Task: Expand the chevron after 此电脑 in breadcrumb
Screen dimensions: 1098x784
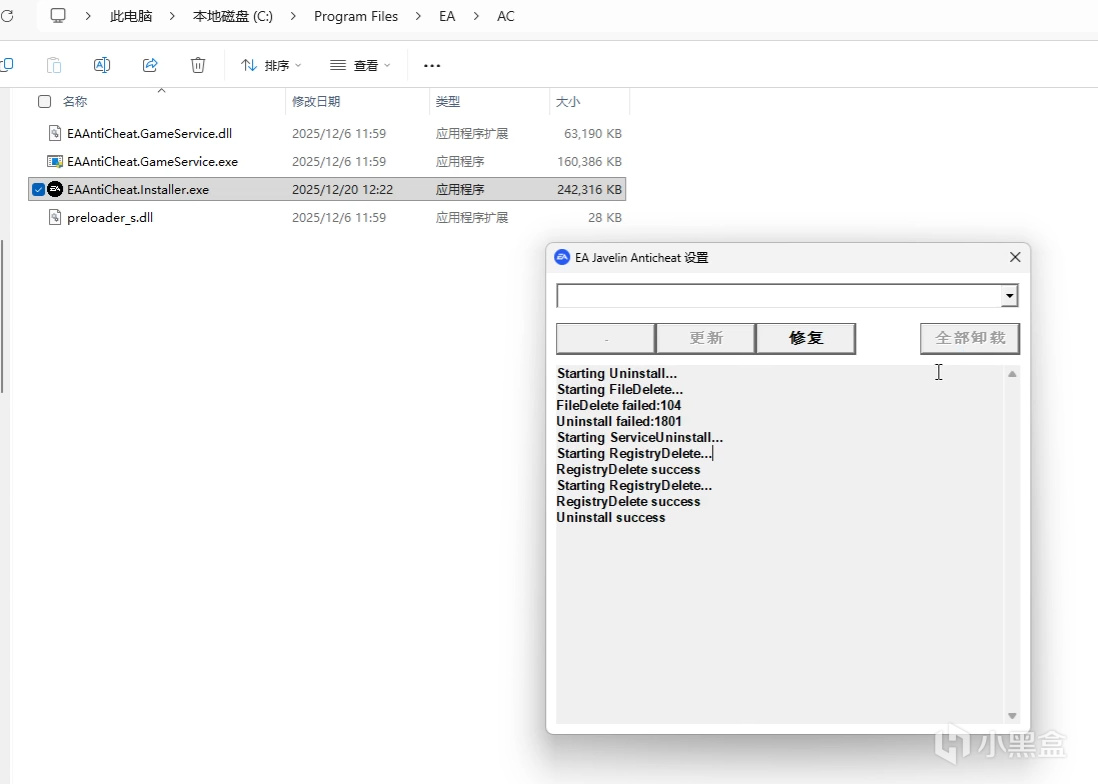Action: 172,15
